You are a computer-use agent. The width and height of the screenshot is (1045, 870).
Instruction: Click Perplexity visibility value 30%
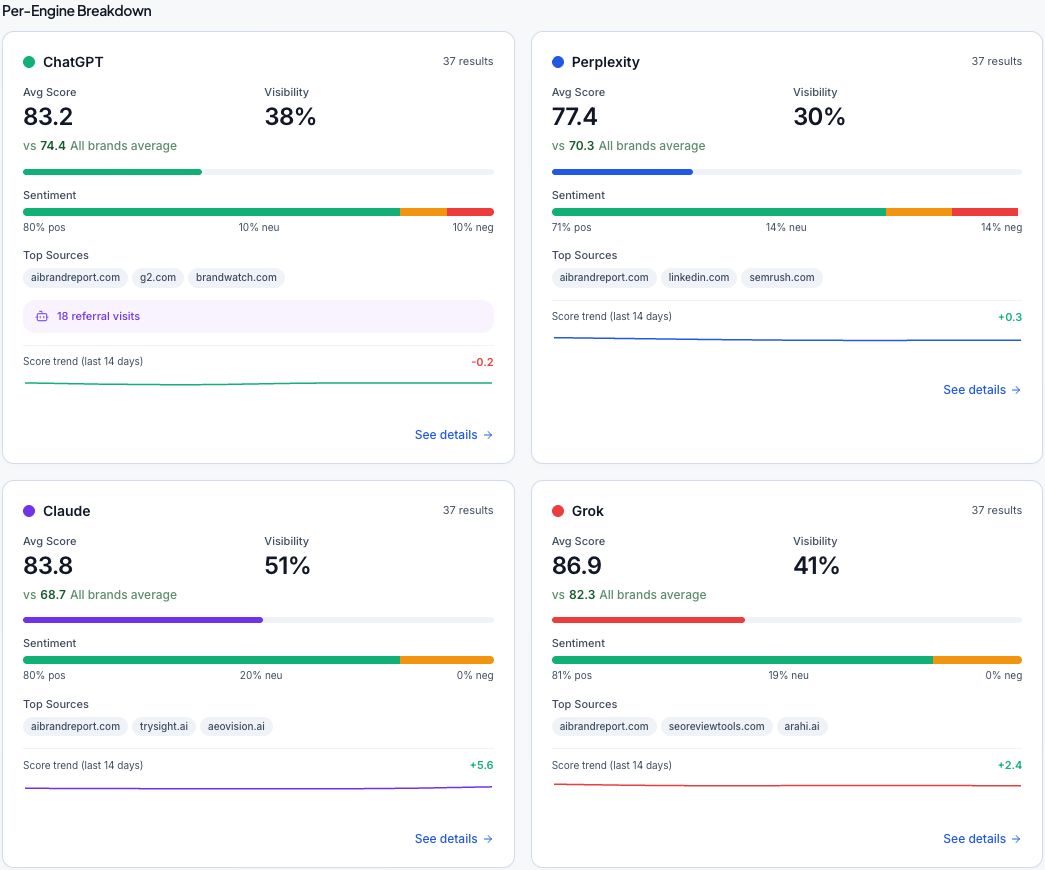point(819,117)
